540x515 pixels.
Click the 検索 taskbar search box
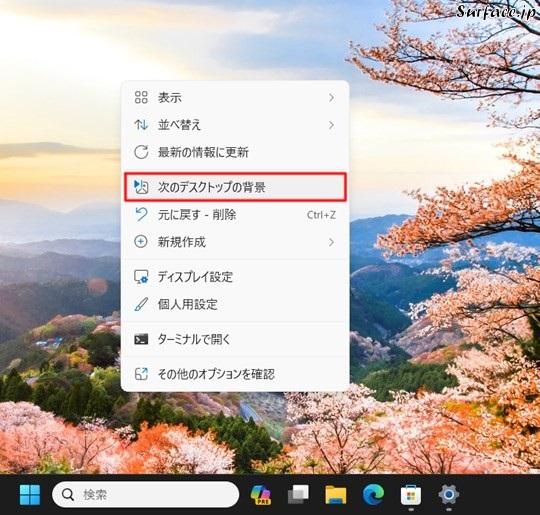pyautogui.click(x=145, y=495)
